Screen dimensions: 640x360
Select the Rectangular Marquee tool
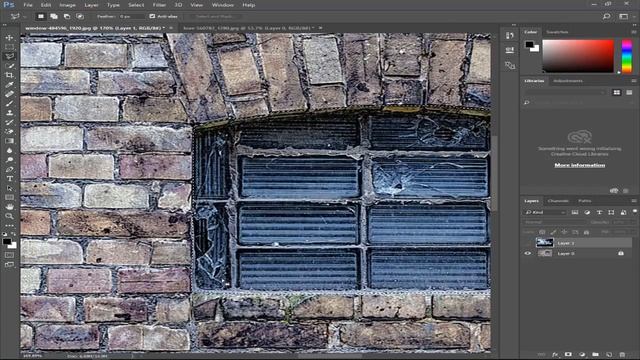tap(9, 47)
